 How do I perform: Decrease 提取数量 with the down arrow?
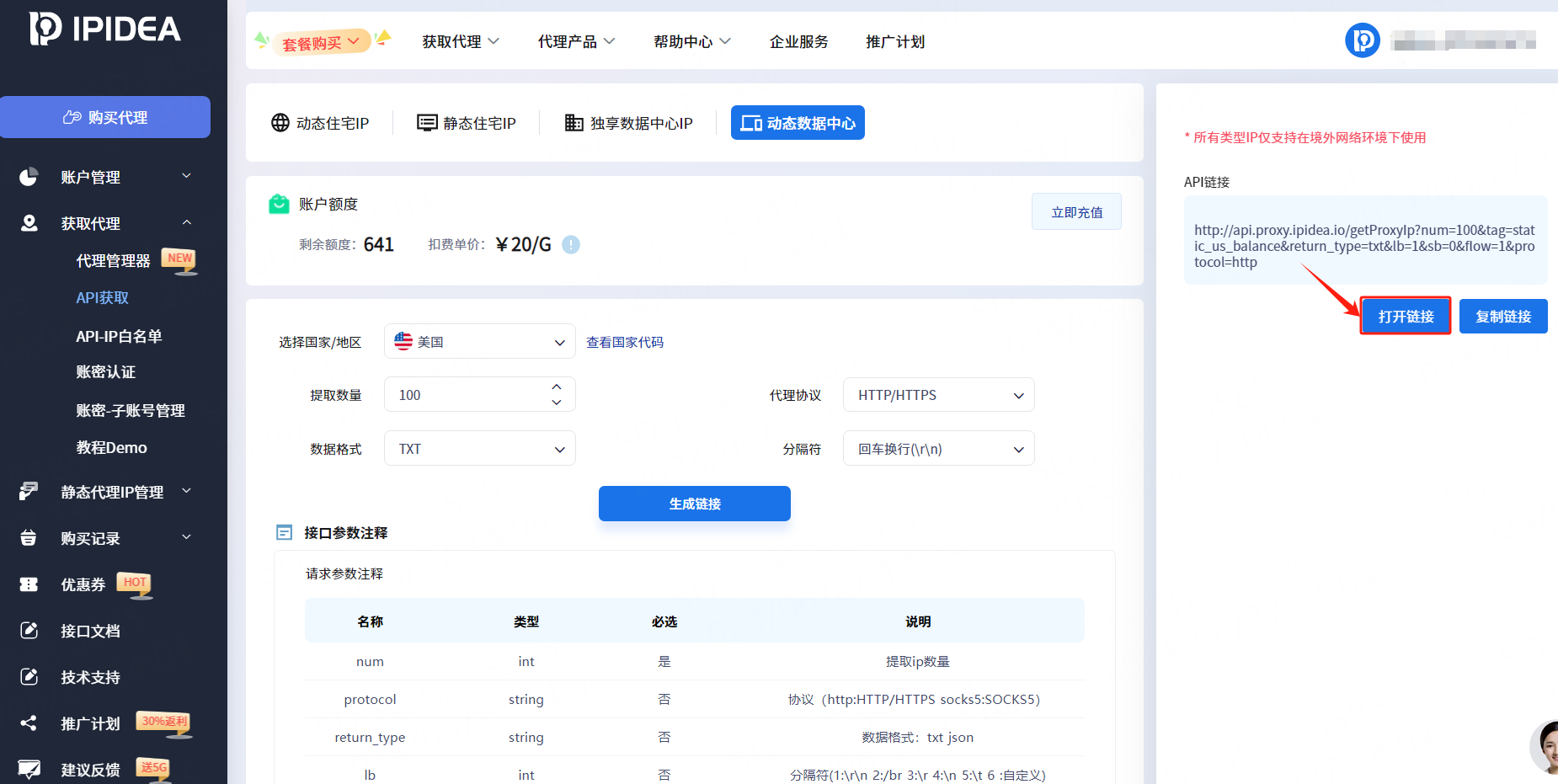coord(557,403)
